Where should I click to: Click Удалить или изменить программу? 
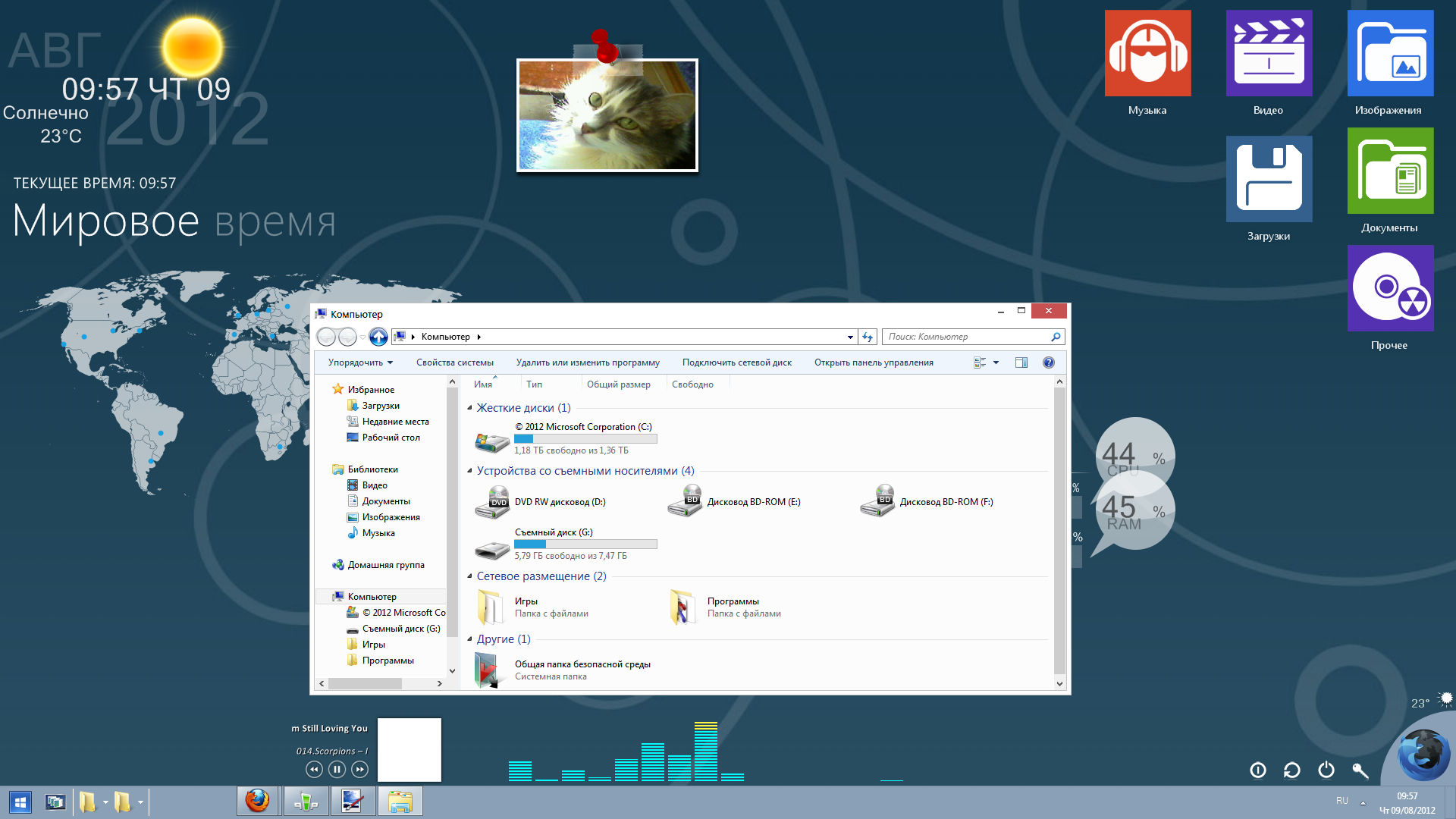[x=588, y=362]
